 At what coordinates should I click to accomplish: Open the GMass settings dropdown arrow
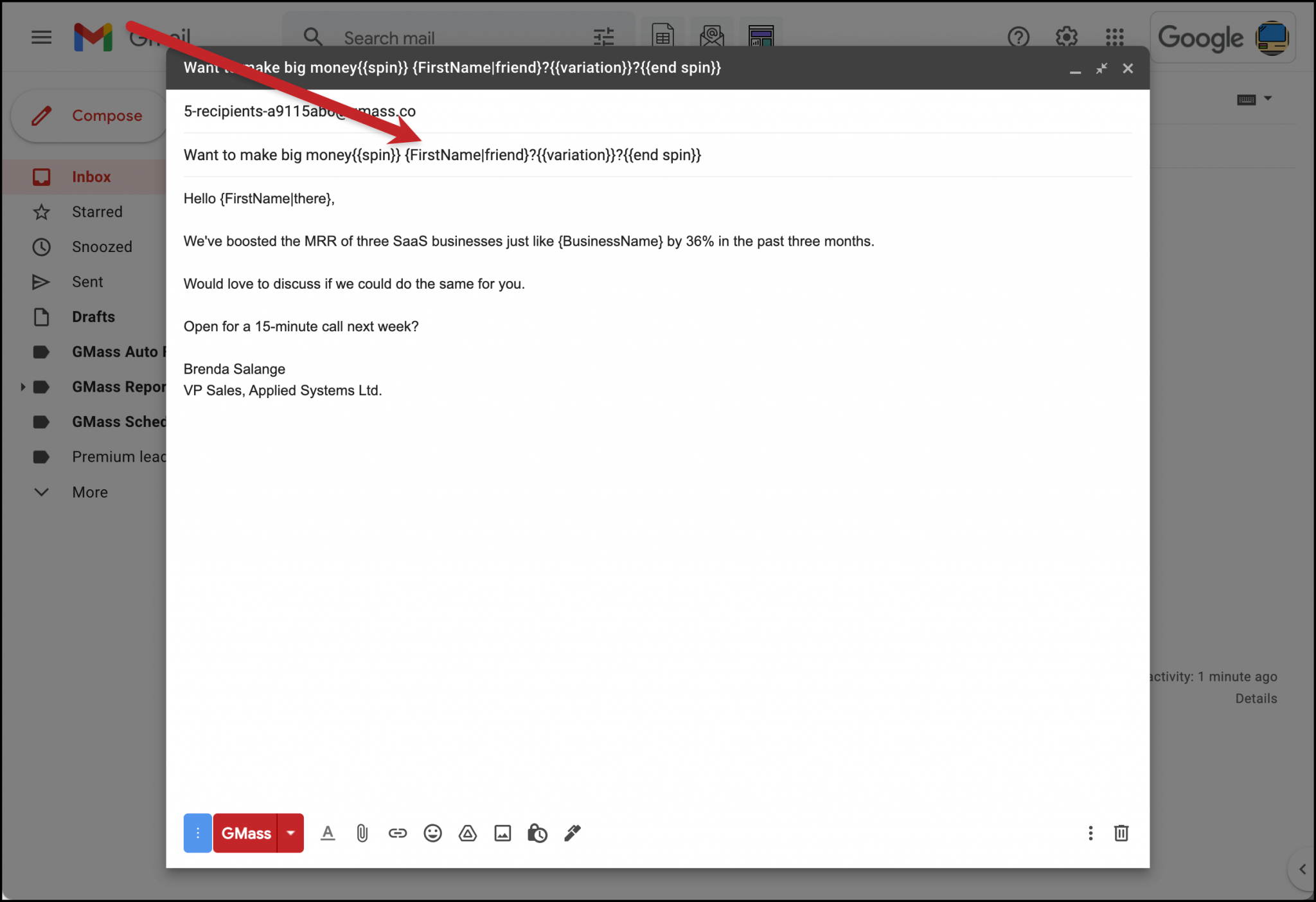click(x=290, y=833)
